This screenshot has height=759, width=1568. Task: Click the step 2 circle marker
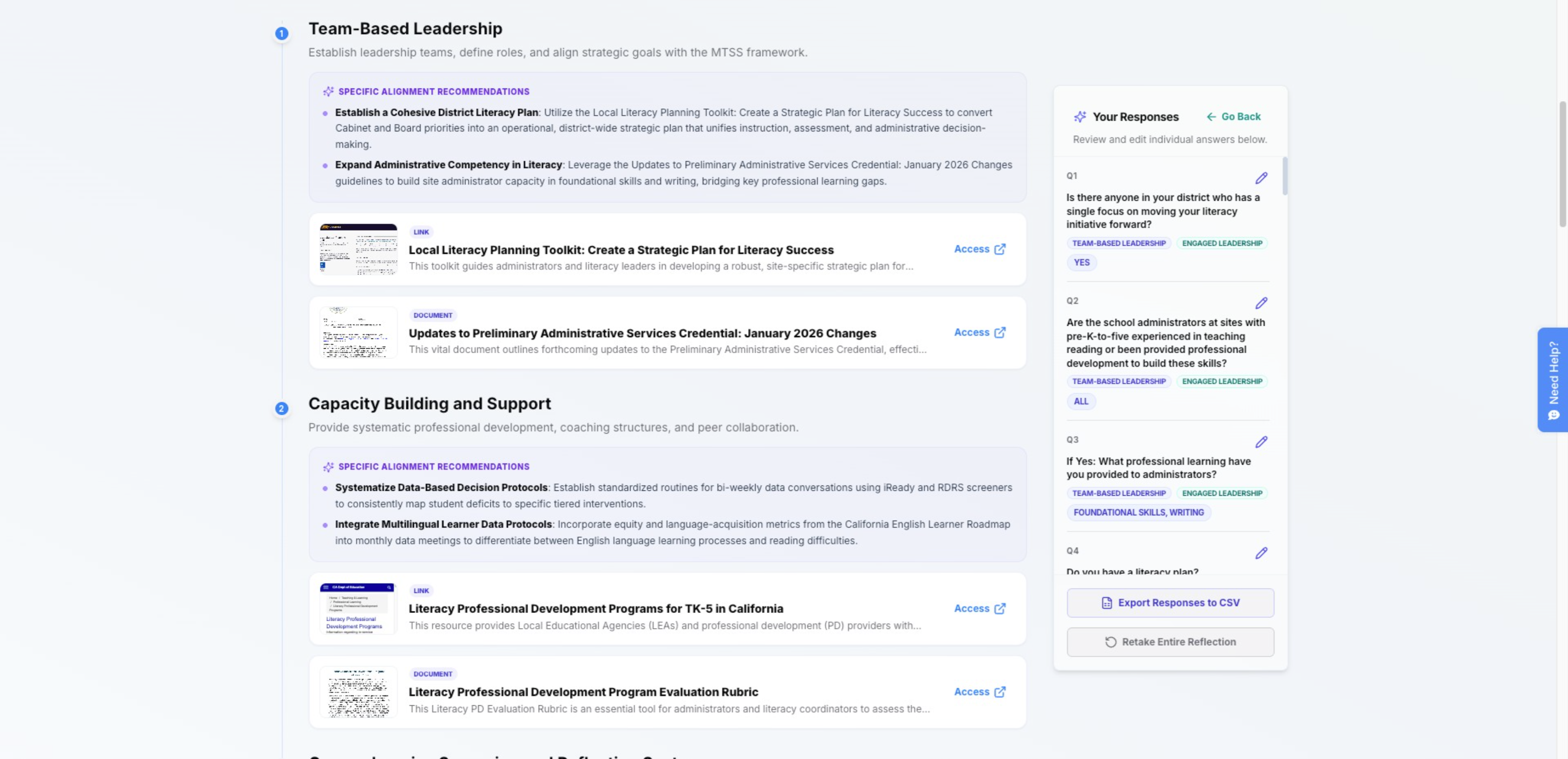(281, 408)
